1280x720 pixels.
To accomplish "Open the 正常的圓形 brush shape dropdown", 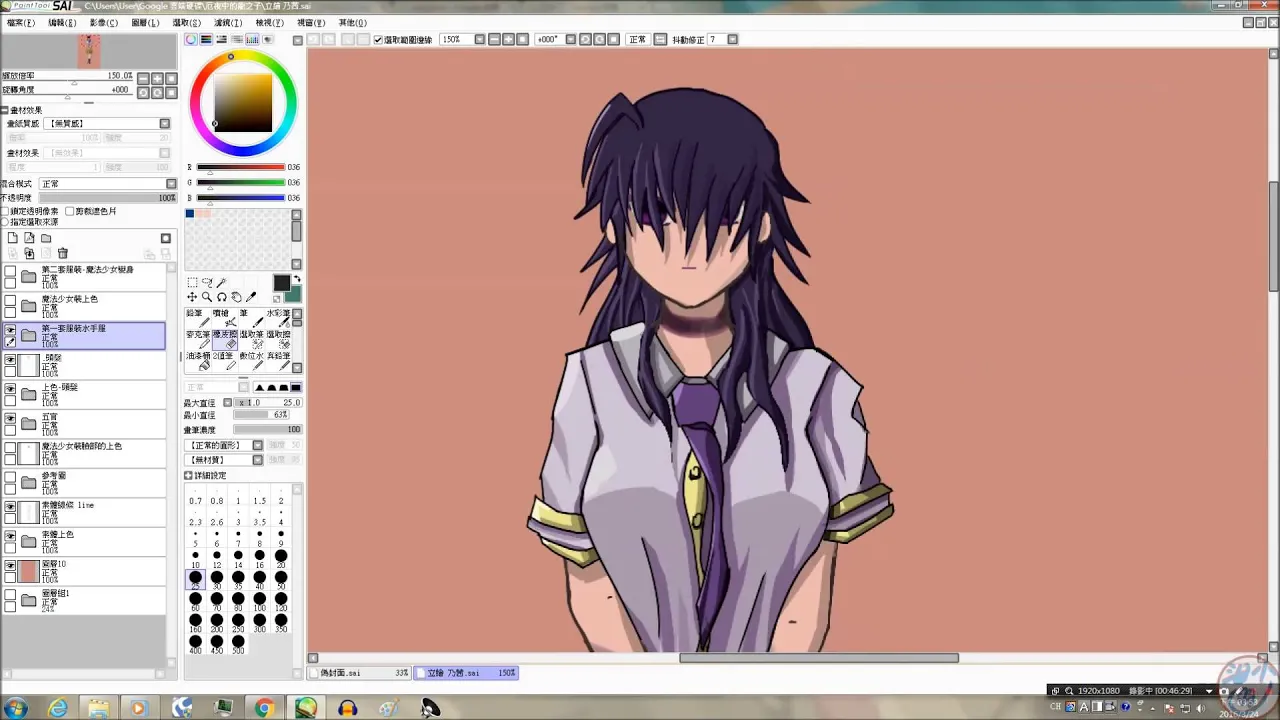I will [x=258, y=445].
